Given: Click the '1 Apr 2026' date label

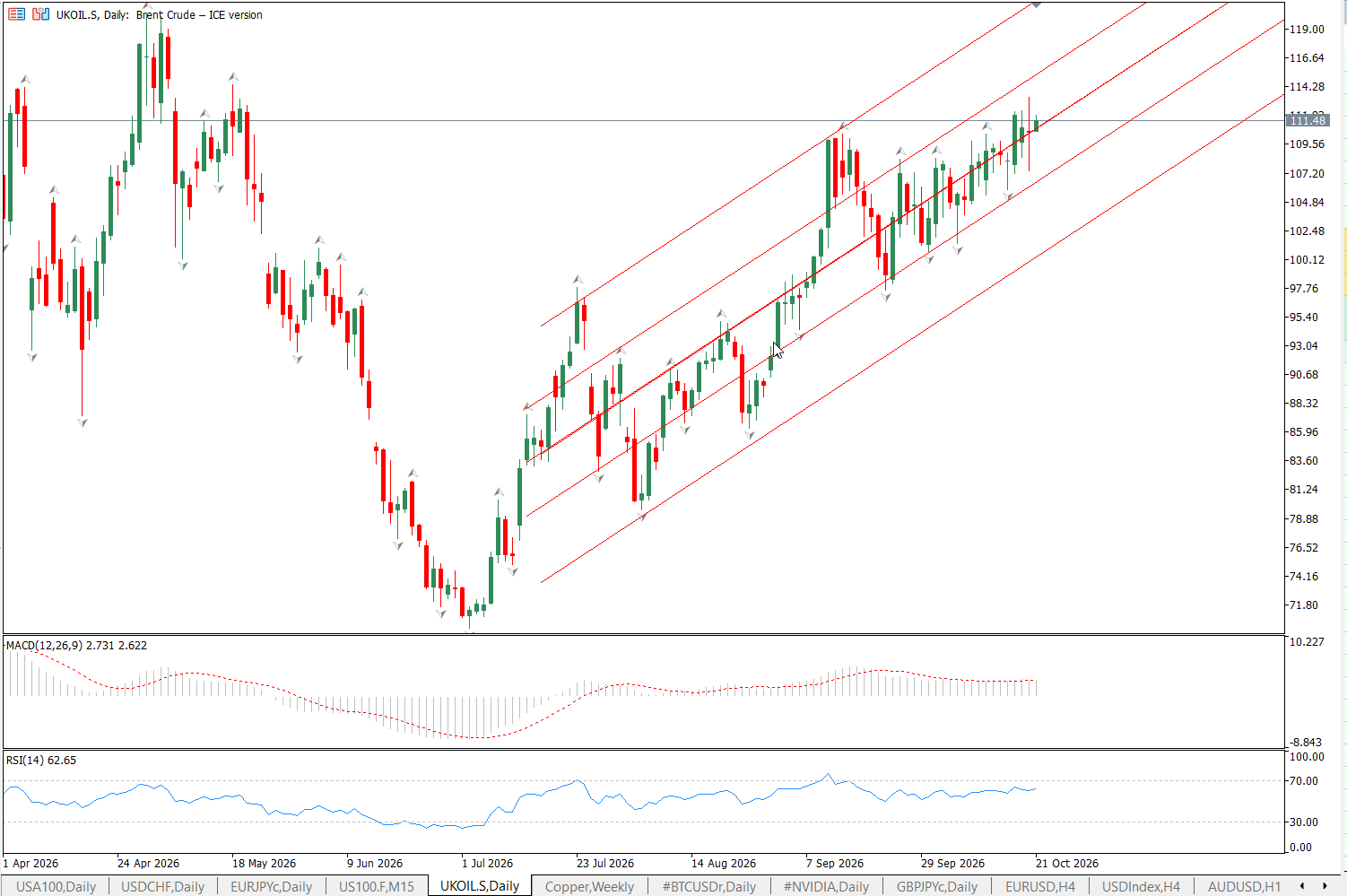Looking at the screenshot, I should tap(31, 864).
